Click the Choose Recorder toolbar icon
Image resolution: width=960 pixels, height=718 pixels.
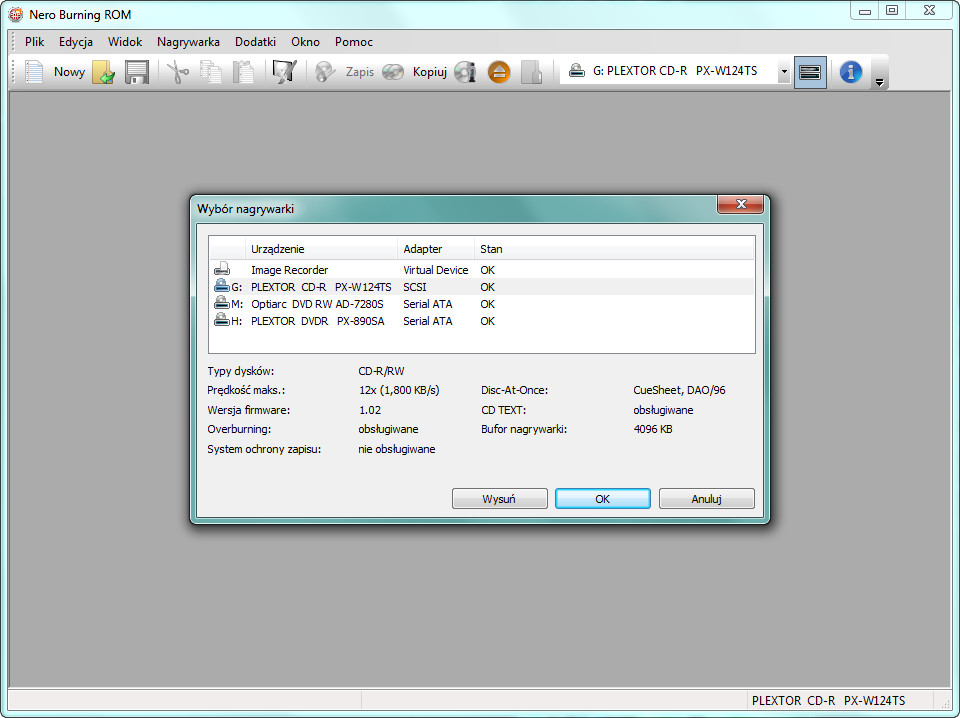810,72
